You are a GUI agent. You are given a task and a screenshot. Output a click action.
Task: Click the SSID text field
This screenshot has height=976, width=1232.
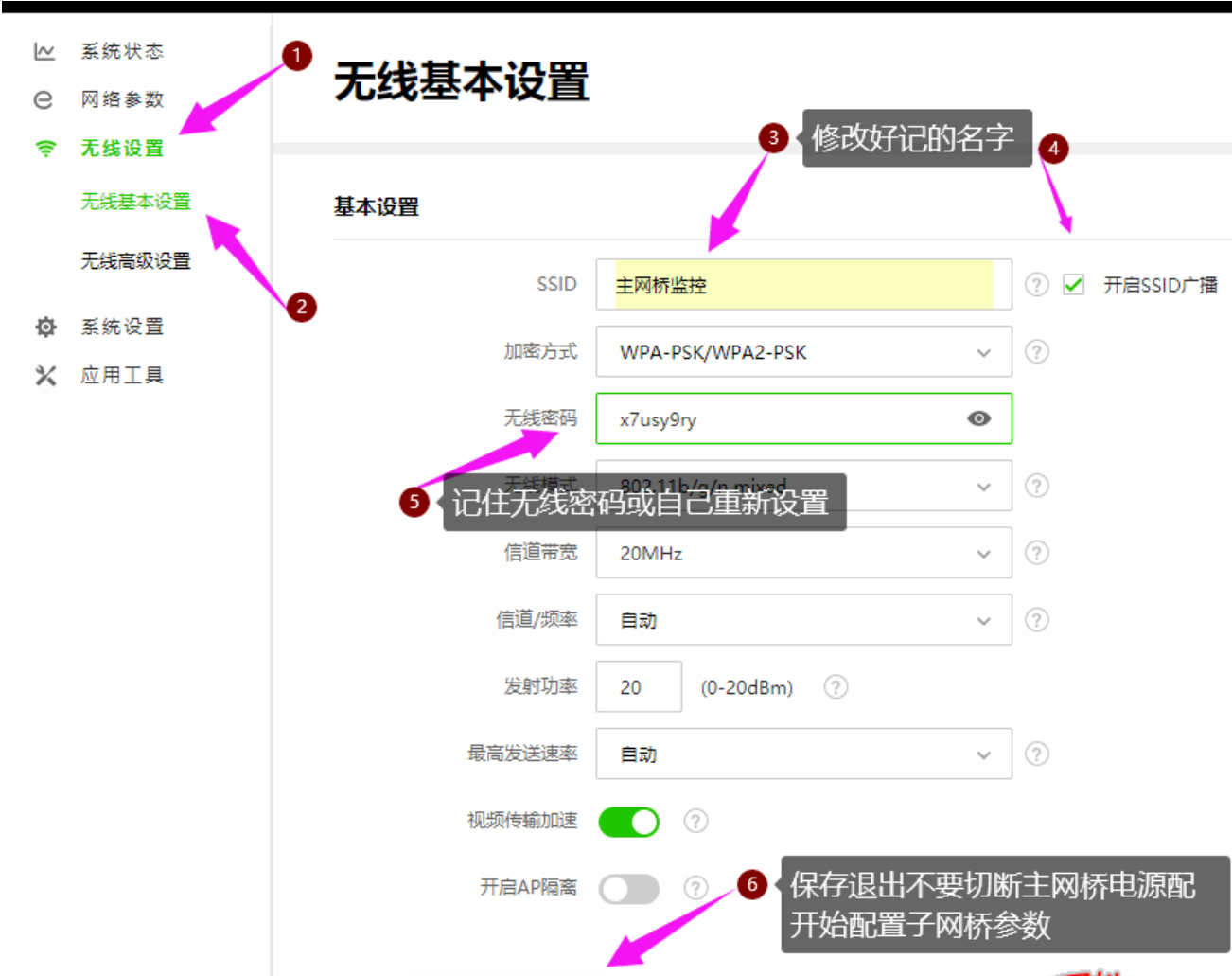802,285
